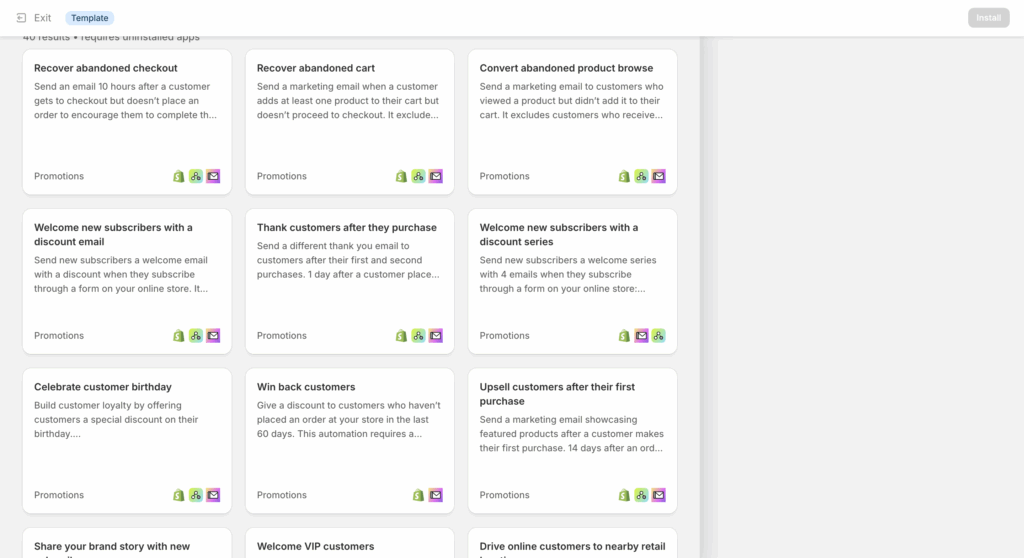Viewport: 1024px width, 558px height.
Task: Choose Convert abandoned product browse template
Action: pyautogui.click(x=572, y=122)
